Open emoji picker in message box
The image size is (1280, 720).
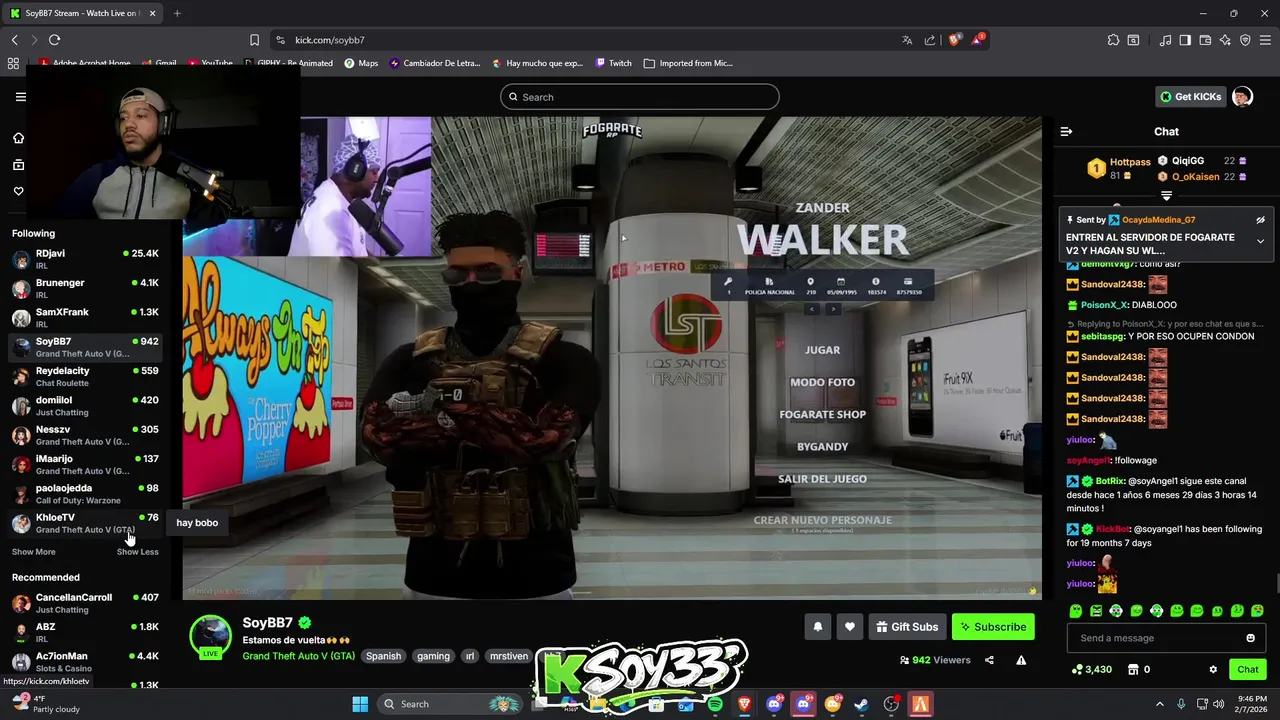point(1250,638)
